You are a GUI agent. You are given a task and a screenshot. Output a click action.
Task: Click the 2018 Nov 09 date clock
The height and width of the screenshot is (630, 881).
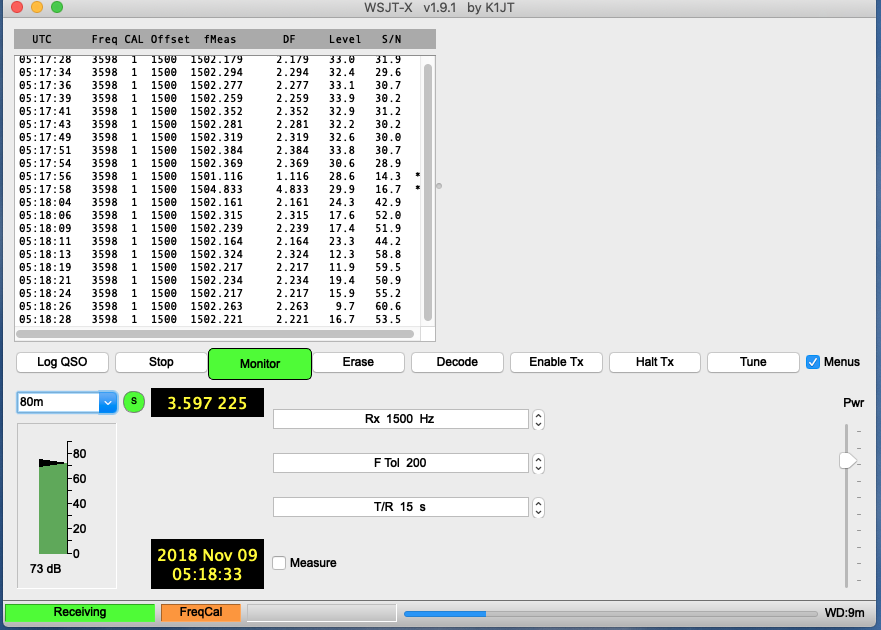(x=207, y=564)
